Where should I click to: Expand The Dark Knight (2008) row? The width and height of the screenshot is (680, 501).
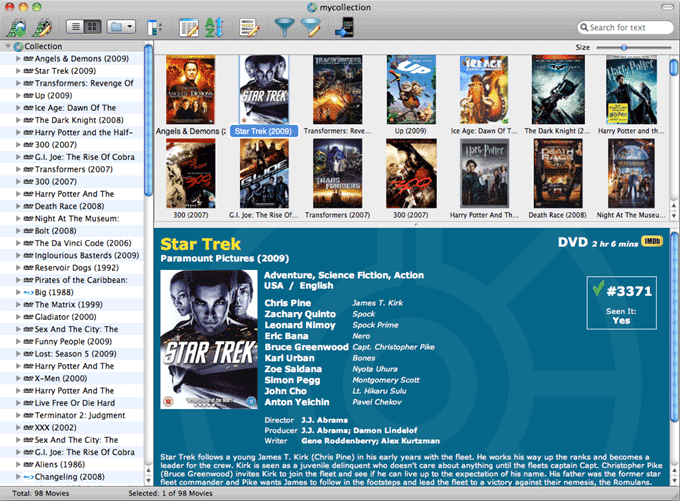coord(18,120)
